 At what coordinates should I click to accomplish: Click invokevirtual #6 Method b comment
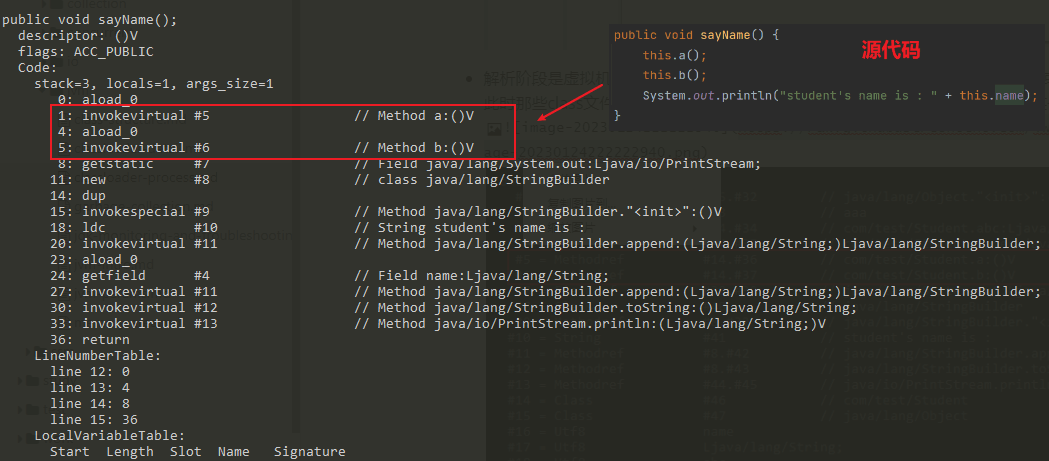414,148
